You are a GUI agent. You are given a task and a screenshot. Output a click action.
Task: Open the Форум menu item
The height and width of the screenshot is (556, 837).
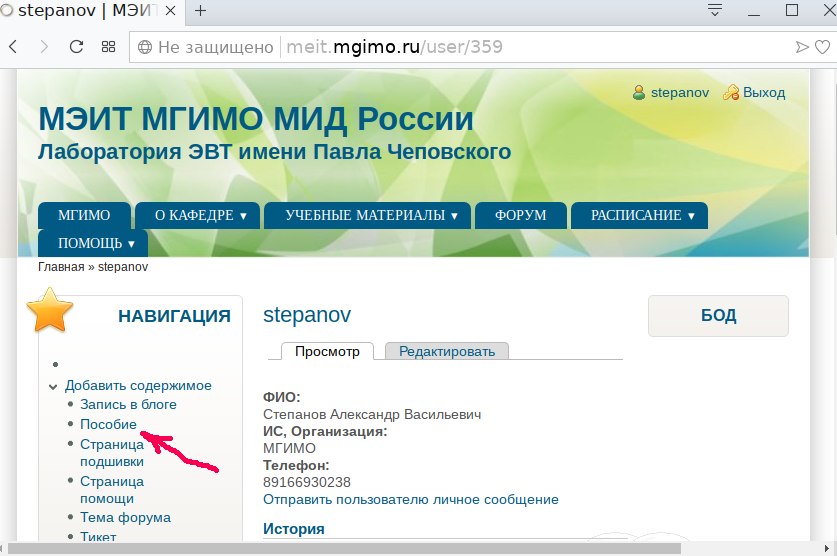(521, 216)
